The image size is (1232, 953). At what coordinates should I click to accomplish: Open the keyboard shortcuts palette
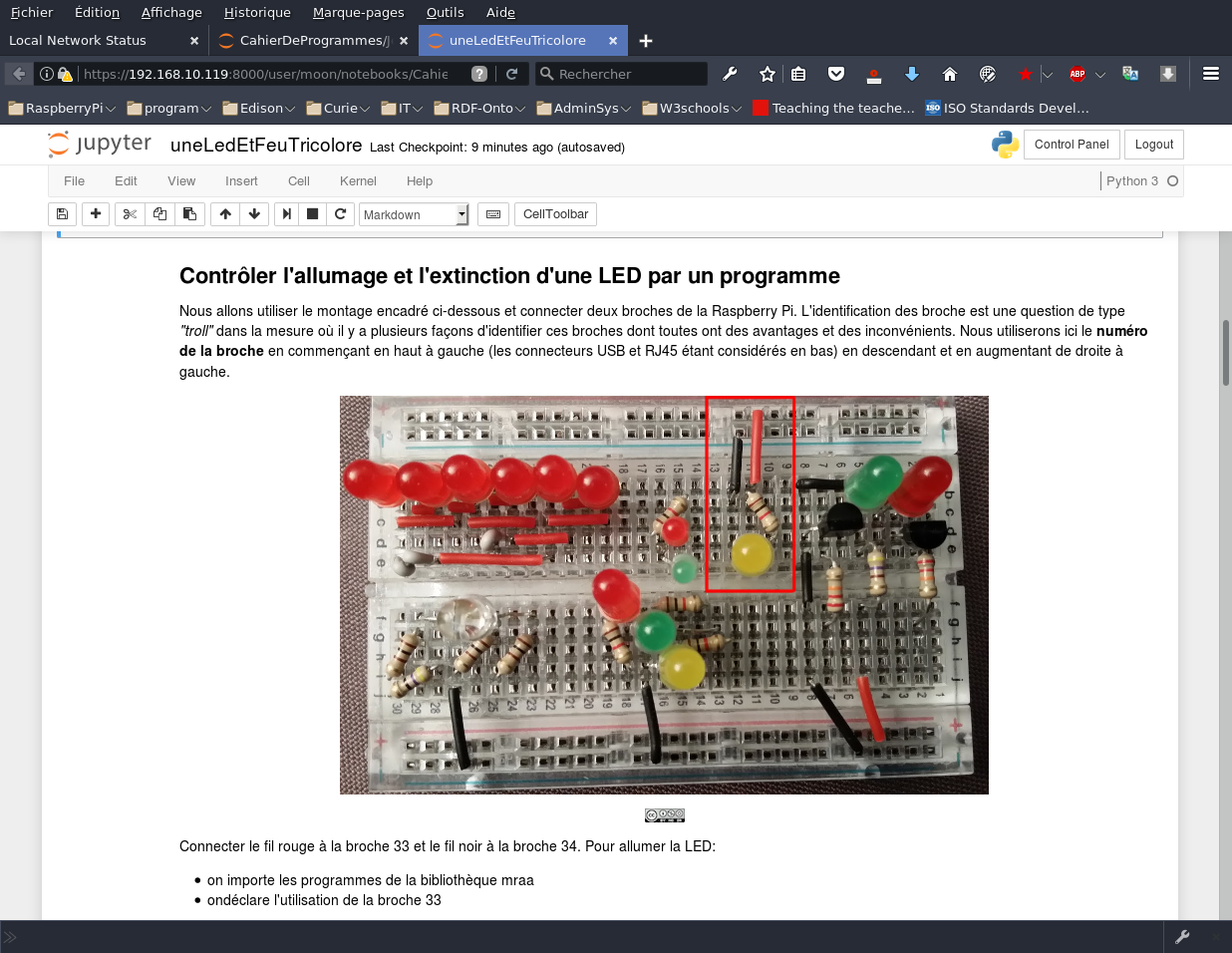click(x=492, y=213)
